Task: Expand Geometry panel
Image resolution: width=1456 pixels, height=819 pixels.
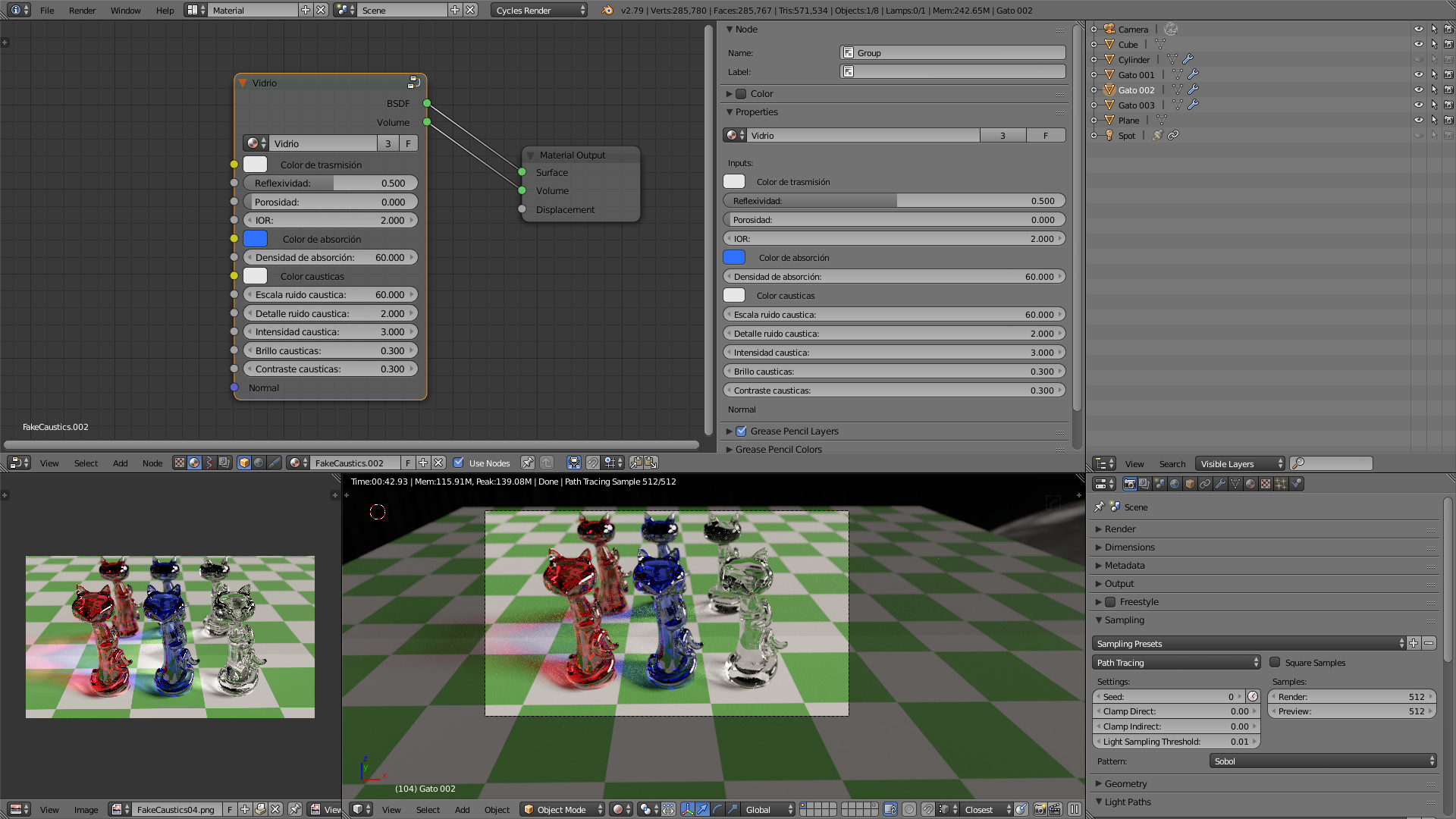Action: (x=1125, y=783)
